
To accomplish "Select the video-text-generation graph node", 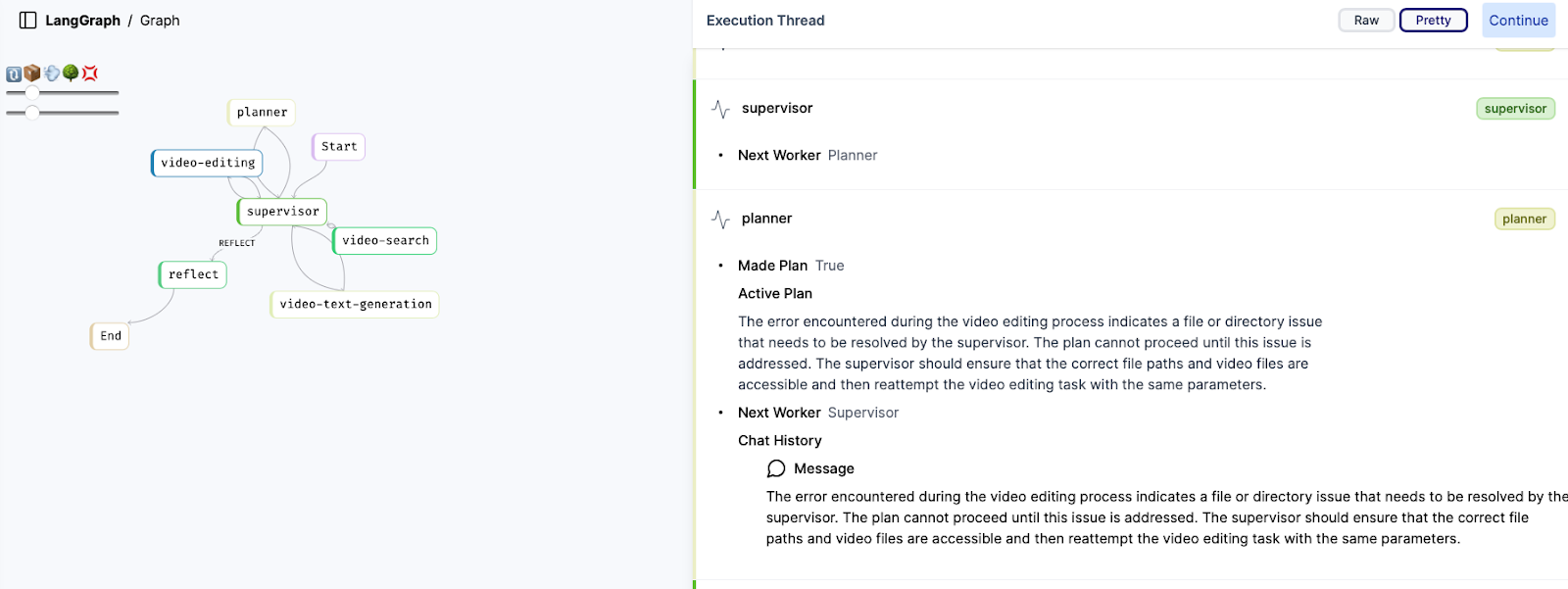I will (355, 305).
